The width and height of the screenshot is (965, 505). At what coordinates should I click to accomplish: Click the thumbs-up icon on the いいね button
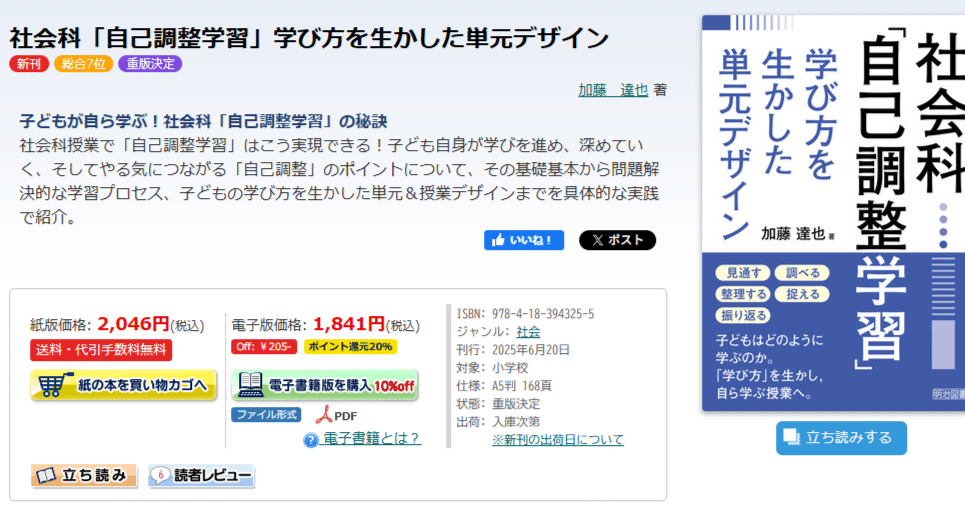498,241
